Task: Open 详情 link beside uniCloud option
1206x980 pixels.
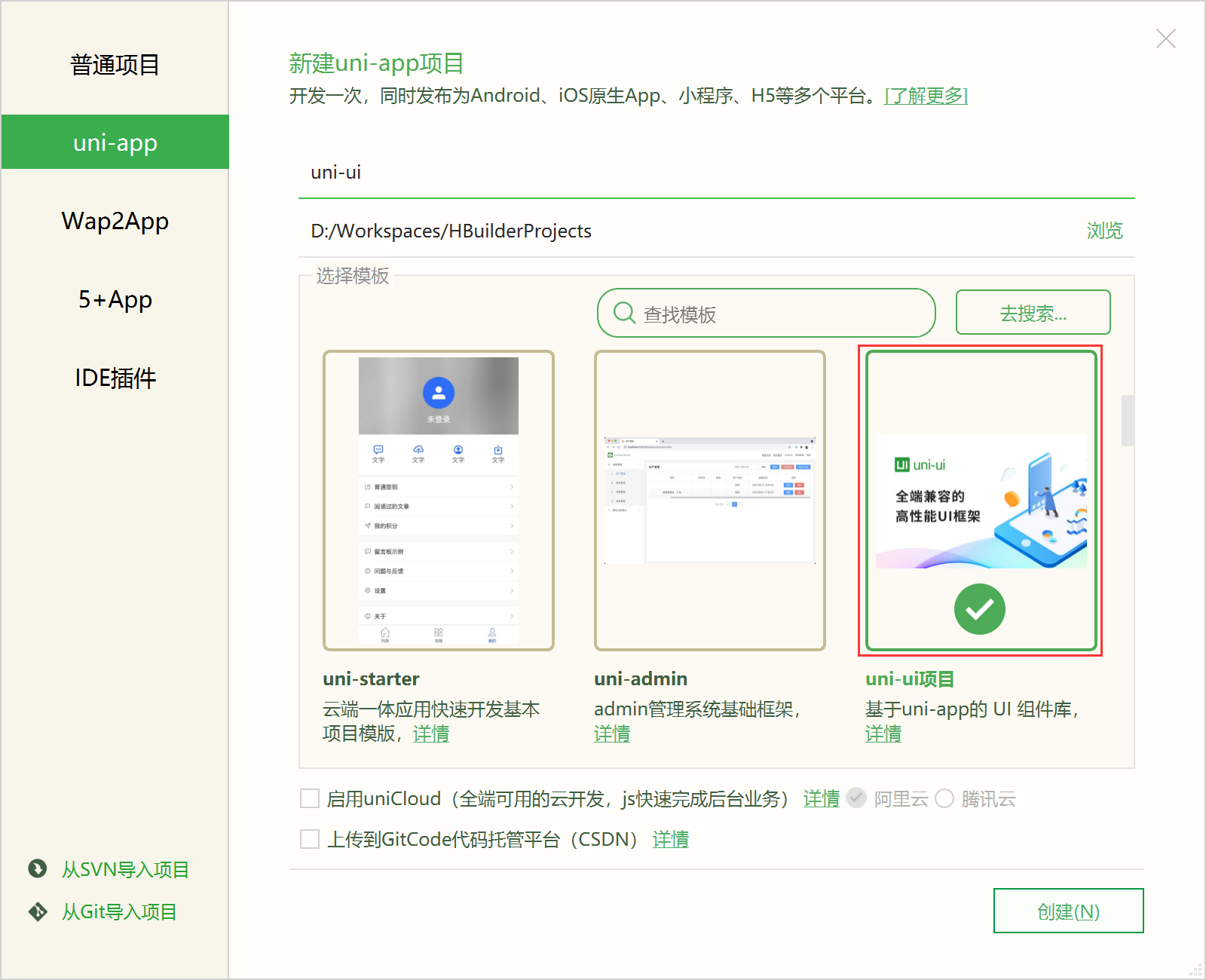Action: [822, 799]
